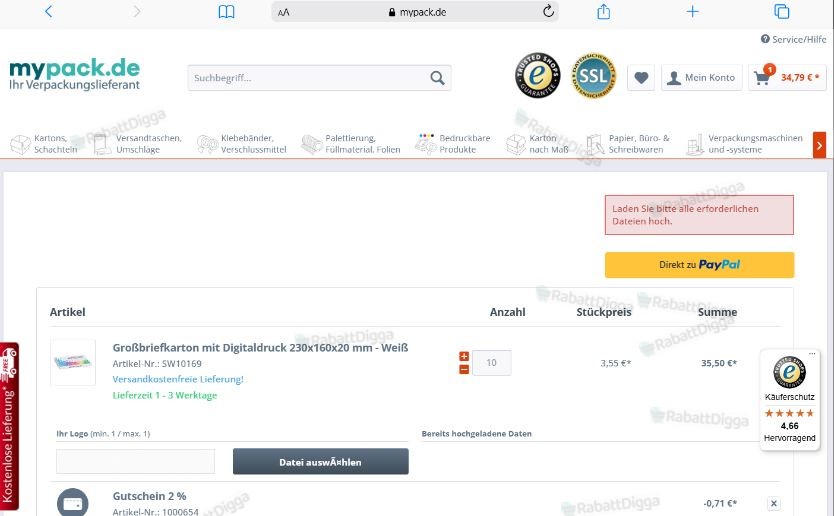
Task: Open Palettierung, Füllmaterial, Folien category
Action: (351, 144)
